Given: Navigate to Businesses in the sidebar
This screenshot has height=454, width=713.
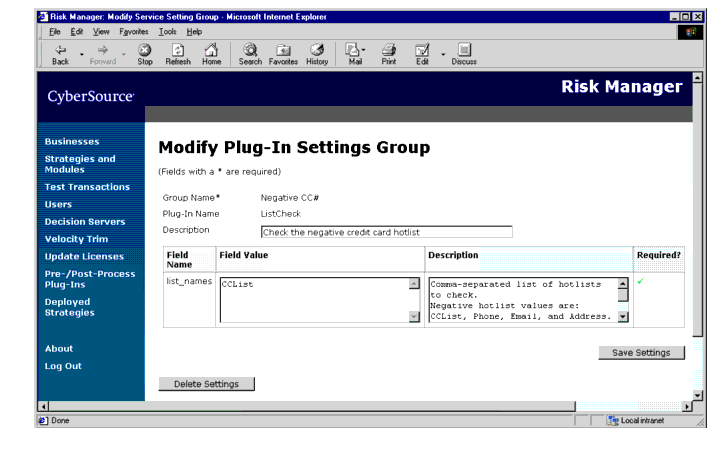Looking at the screenshot, I should pyautogui.click(x=72, y=141).
